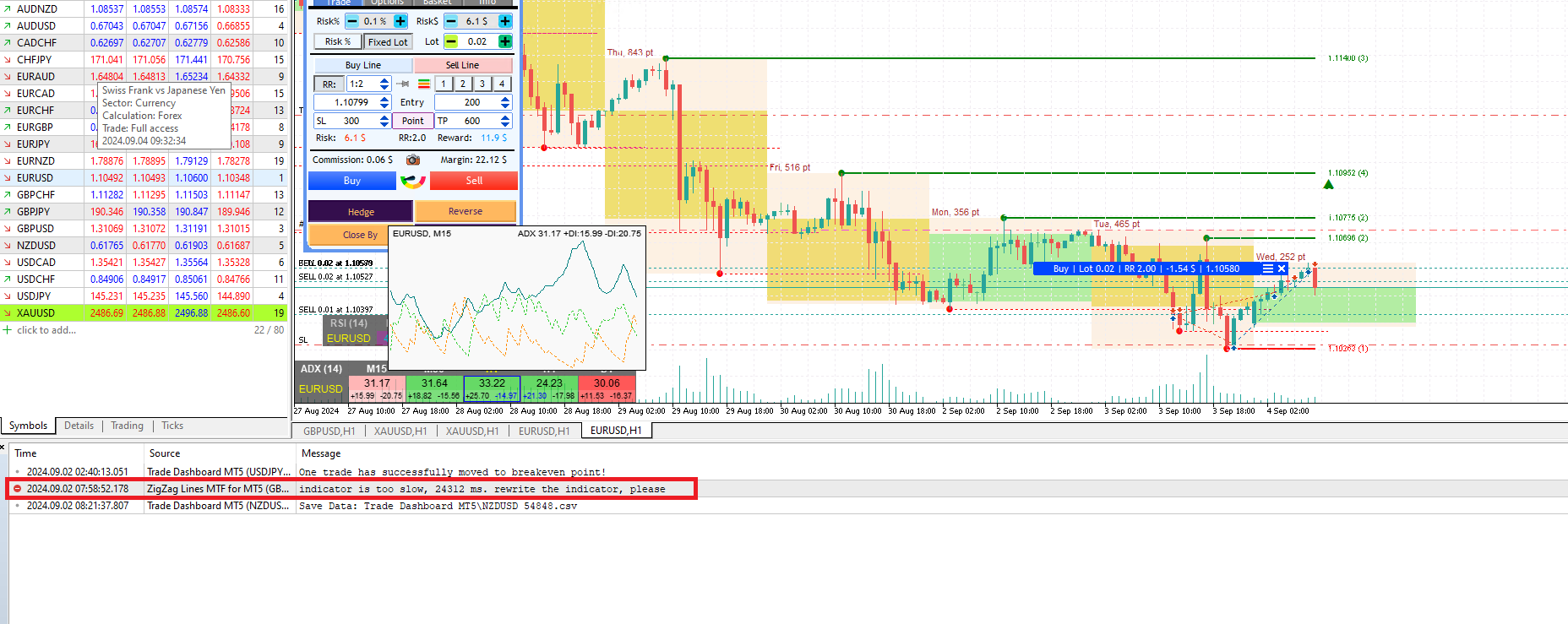This screenshot has width=1568, height=624.
Task: Click the SL 300 spinner arrows
Action: pos(384,121)
